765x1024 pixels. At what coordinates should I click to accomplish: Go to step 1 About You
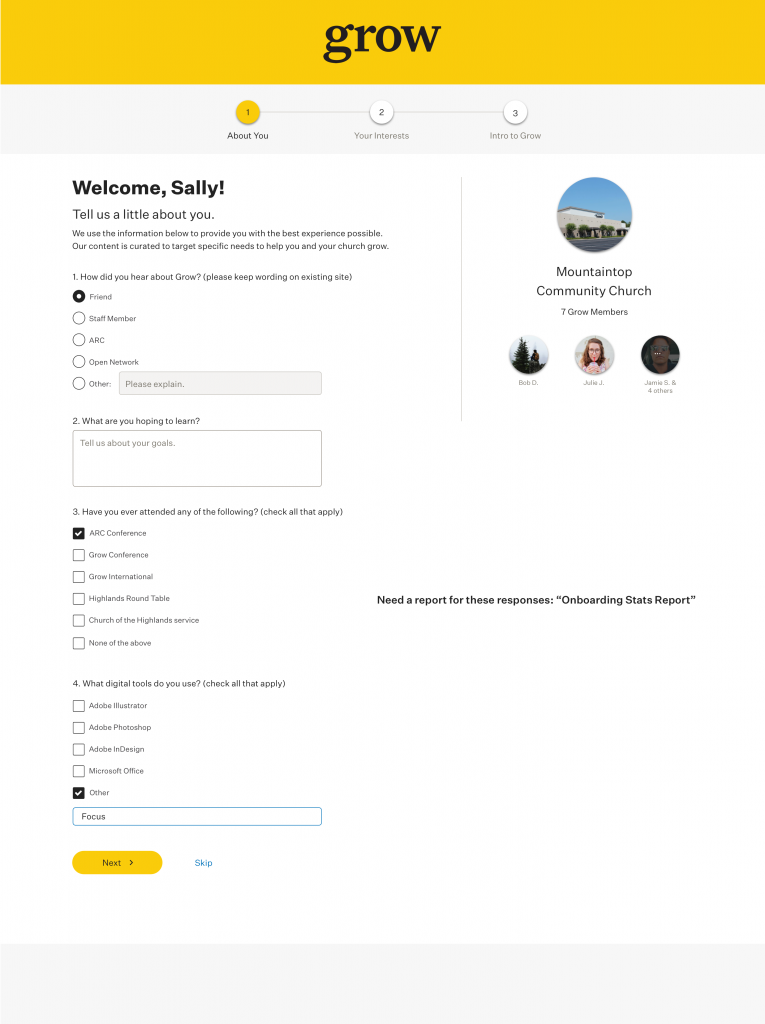[247, 113]
